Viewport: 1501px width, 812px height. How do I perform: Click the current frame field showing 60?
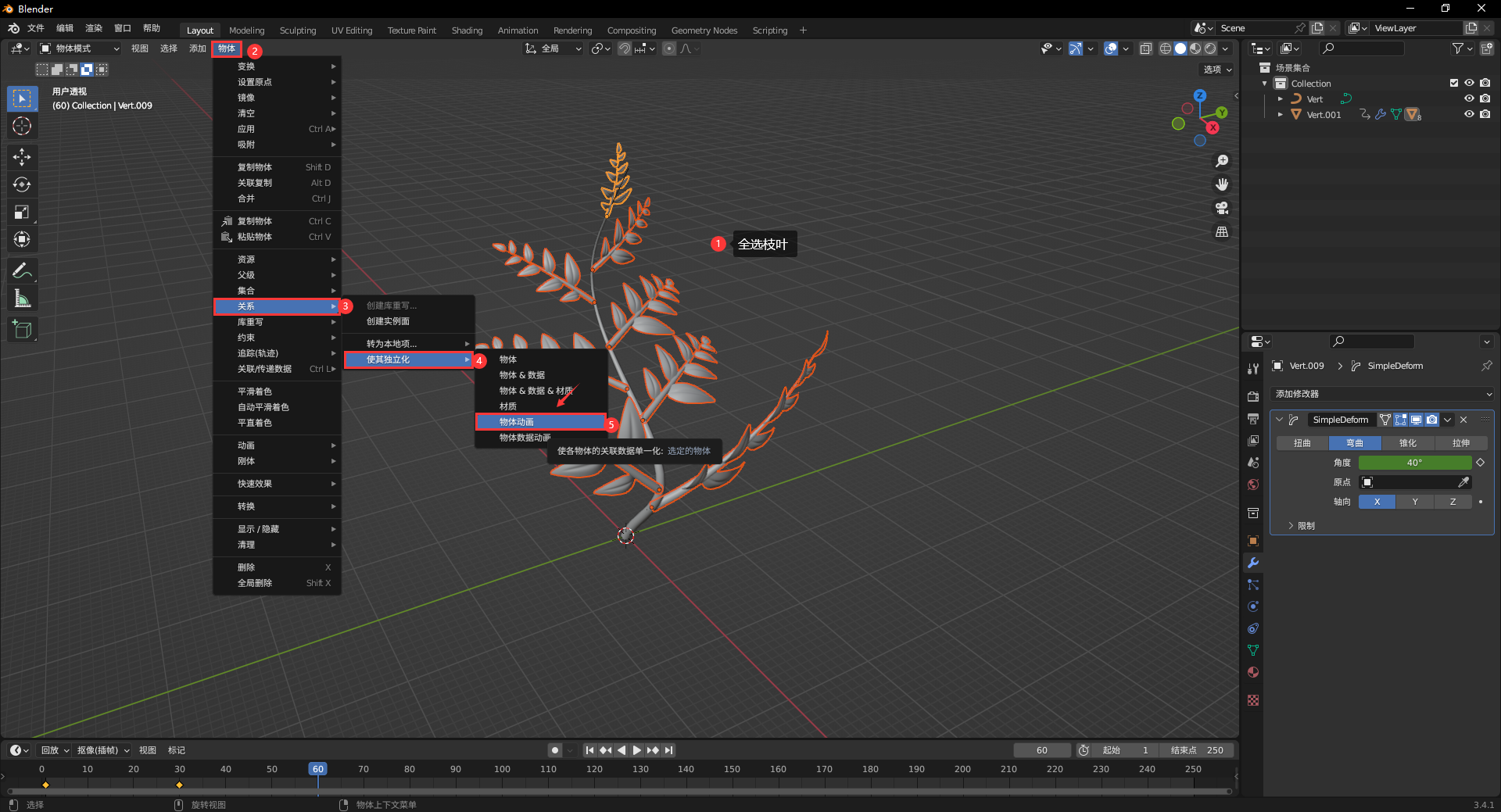coord(1041,750)
